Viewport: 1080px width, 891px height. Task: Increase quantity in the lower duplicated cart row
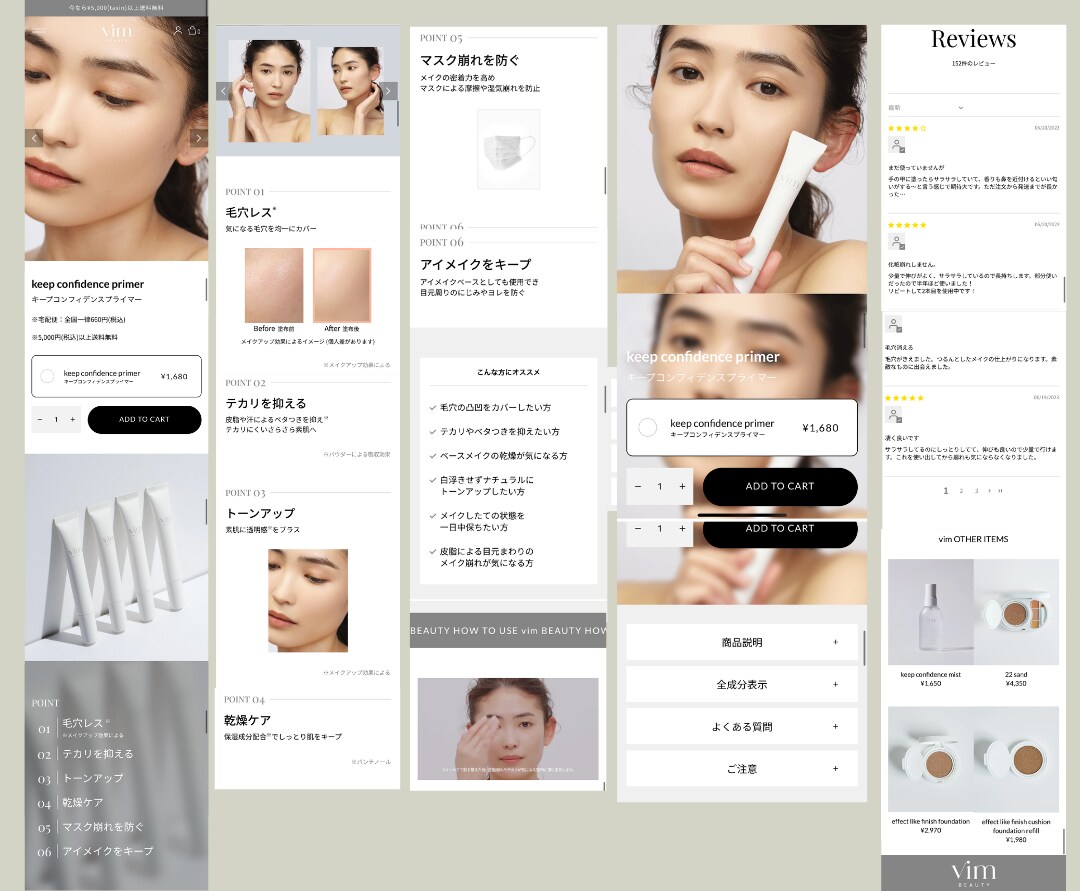tap(683, 529)
